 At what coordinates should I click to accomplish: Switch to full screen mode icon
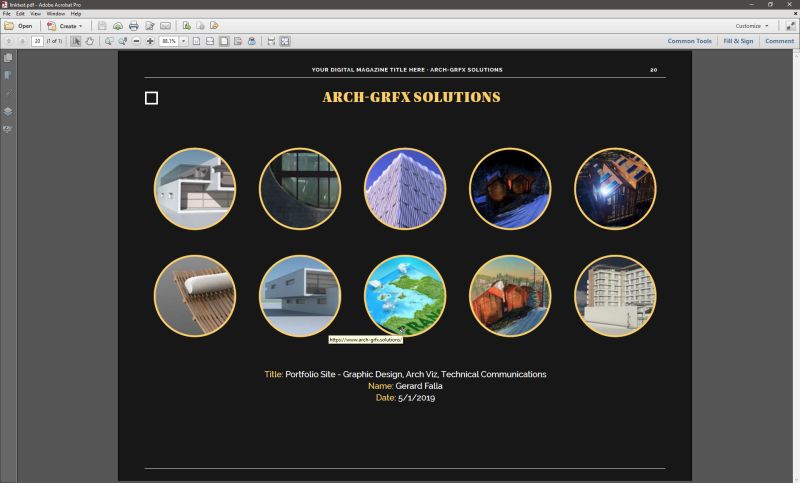[285, 41]
